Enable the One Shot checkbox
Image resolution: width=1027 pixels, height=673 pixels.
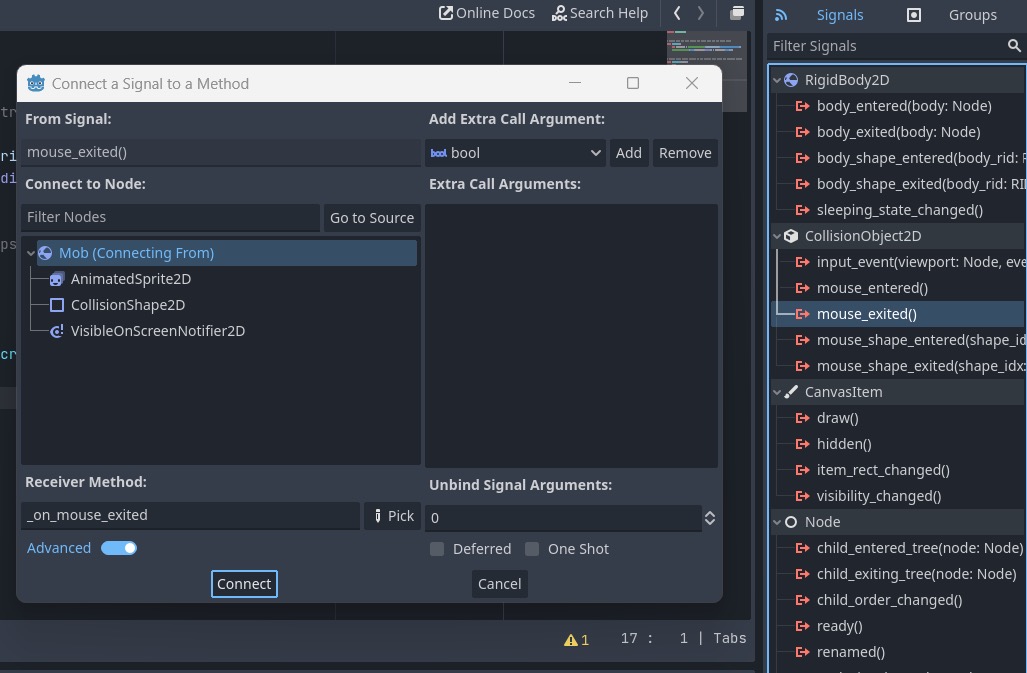(532, 549)
